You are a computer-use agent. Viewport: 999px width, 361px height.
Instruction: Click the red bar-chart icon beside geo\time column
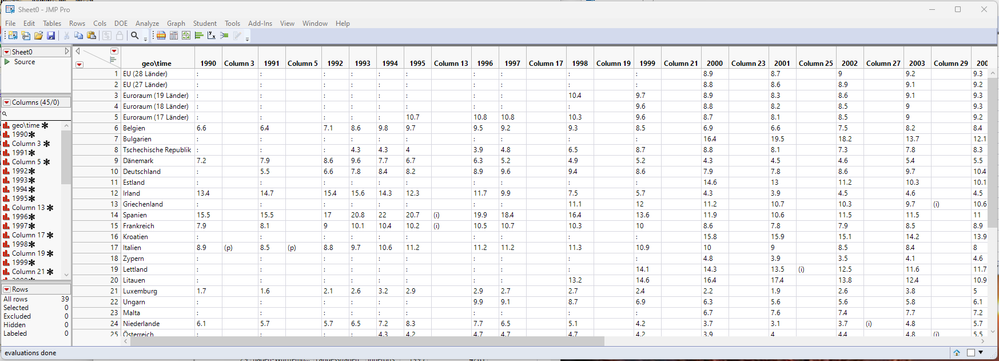pos(7,126)
